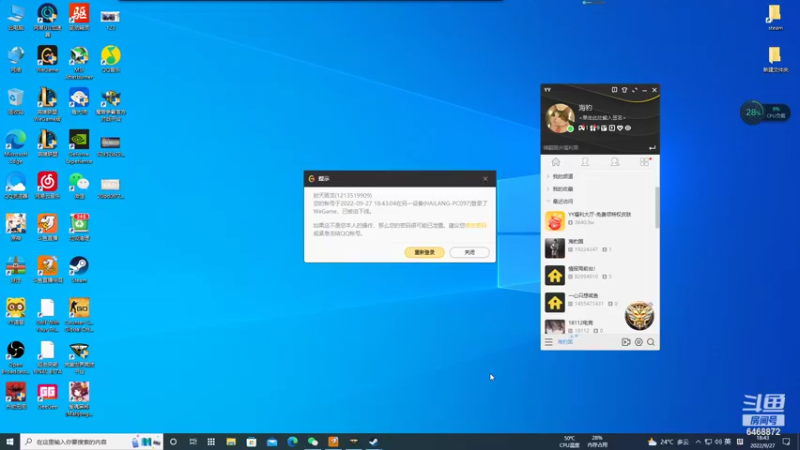
Task: Click the YY video camera icon at bottom
Action: click(626, 342)
